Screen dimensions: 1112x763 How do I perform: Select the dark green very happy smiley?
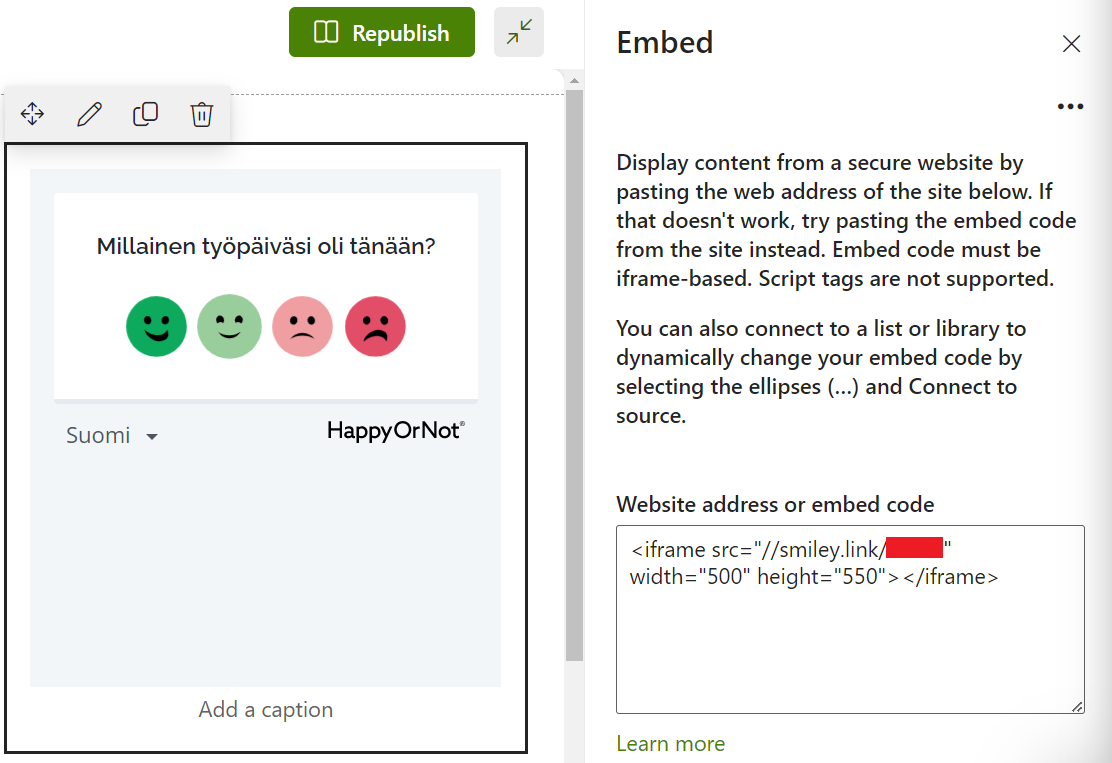tap(156, 327)
